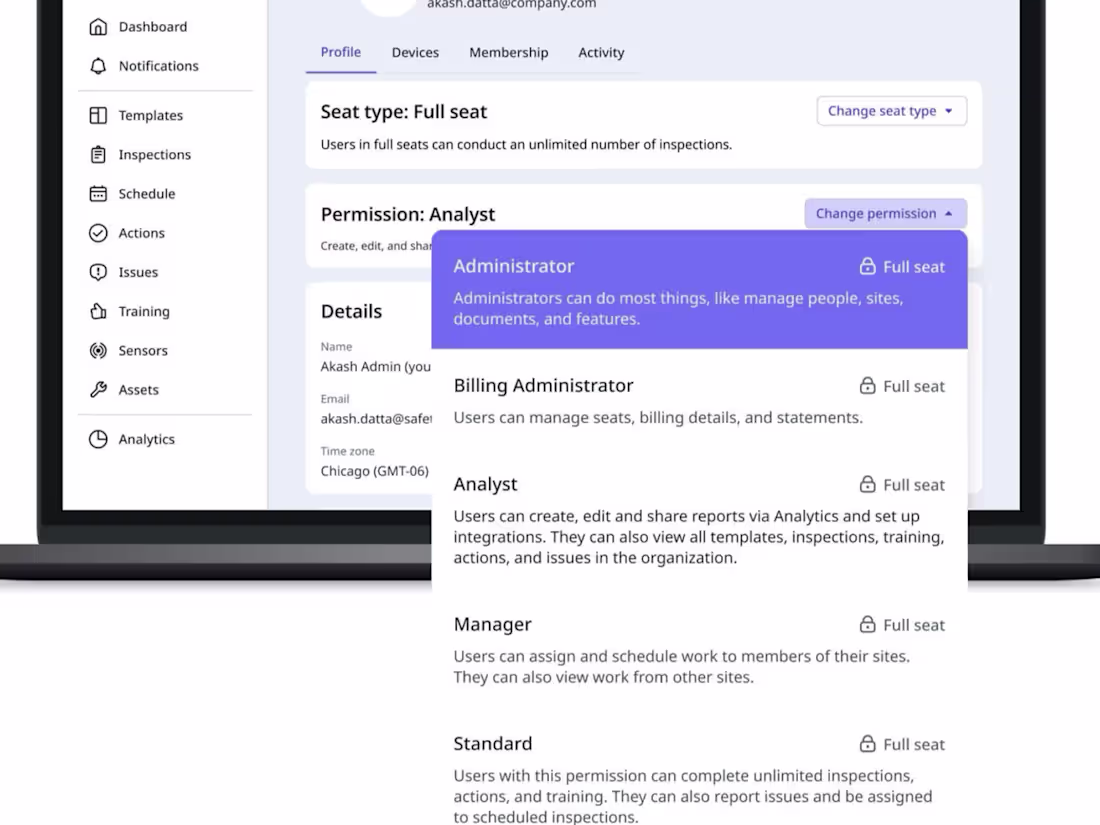The height and width of the screenshot is (825, 1100).
Task: Switch to the Devices tab
Action: click(415, 52)
